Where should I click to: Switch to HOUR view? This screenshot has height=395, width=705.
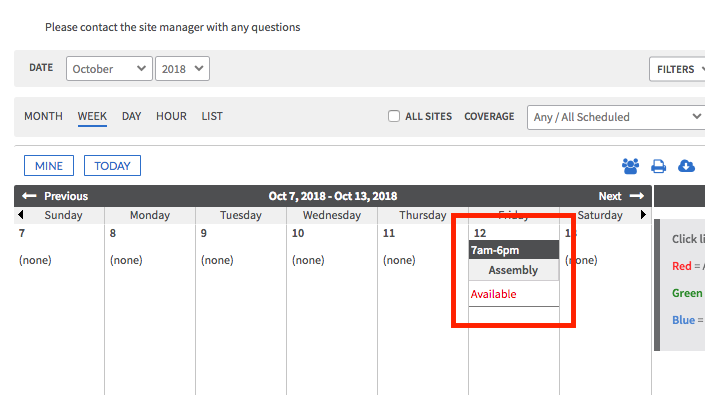tap(171, 116)
